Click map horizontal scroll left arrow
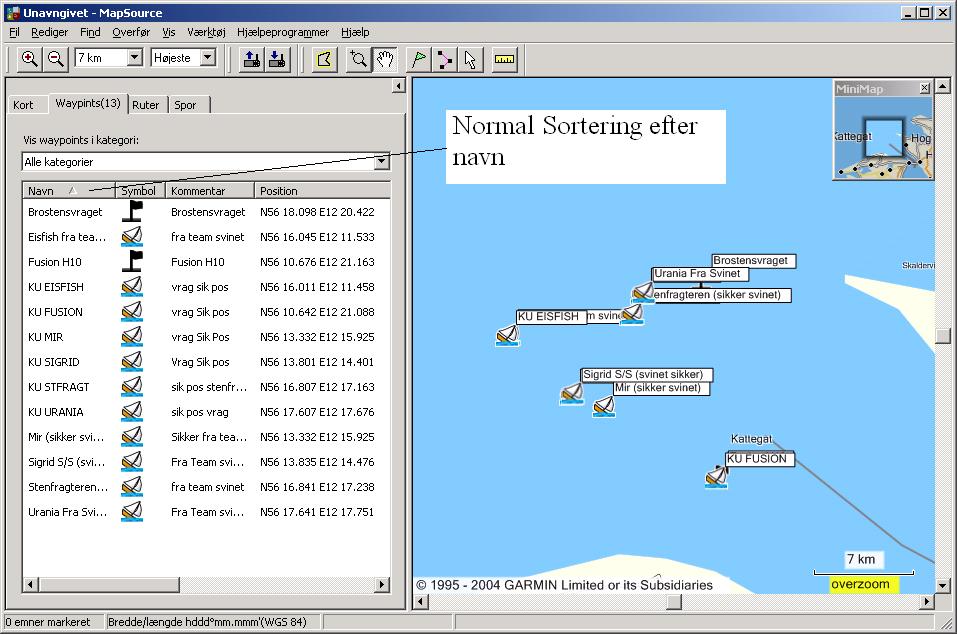957x634 pixels. (421, 602)
